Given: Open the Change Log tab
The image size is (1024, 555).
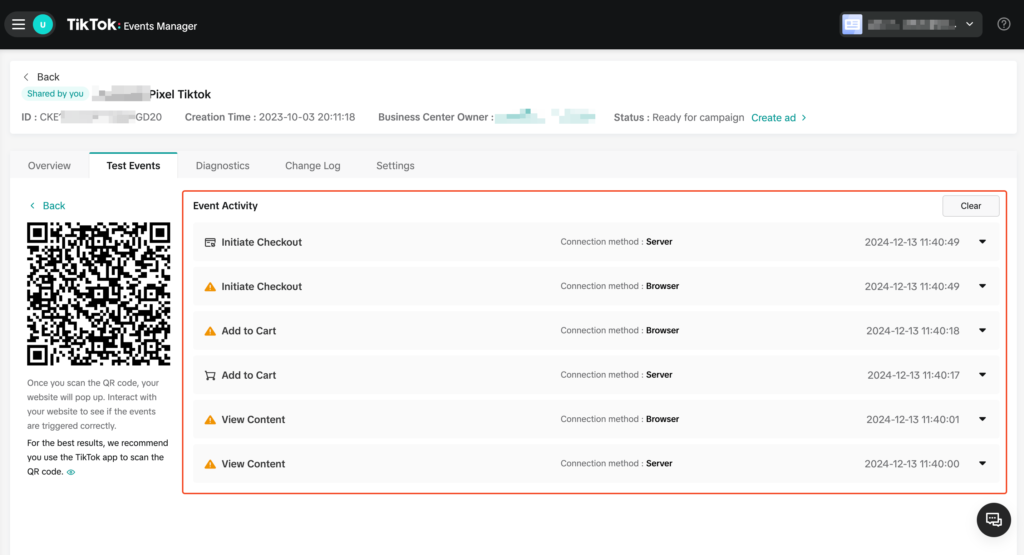Looking at the screenshot, I should [313, 165].
